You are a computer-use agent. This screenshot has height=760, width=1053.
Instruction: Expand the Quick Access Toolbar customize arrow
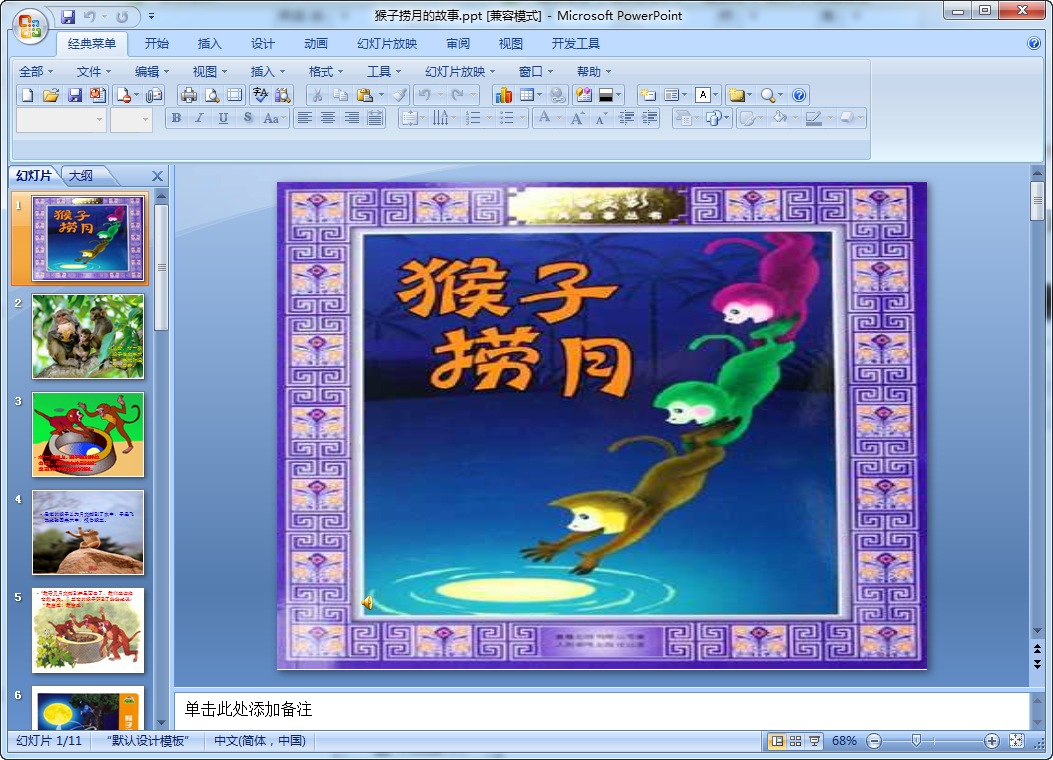(152, 16)
